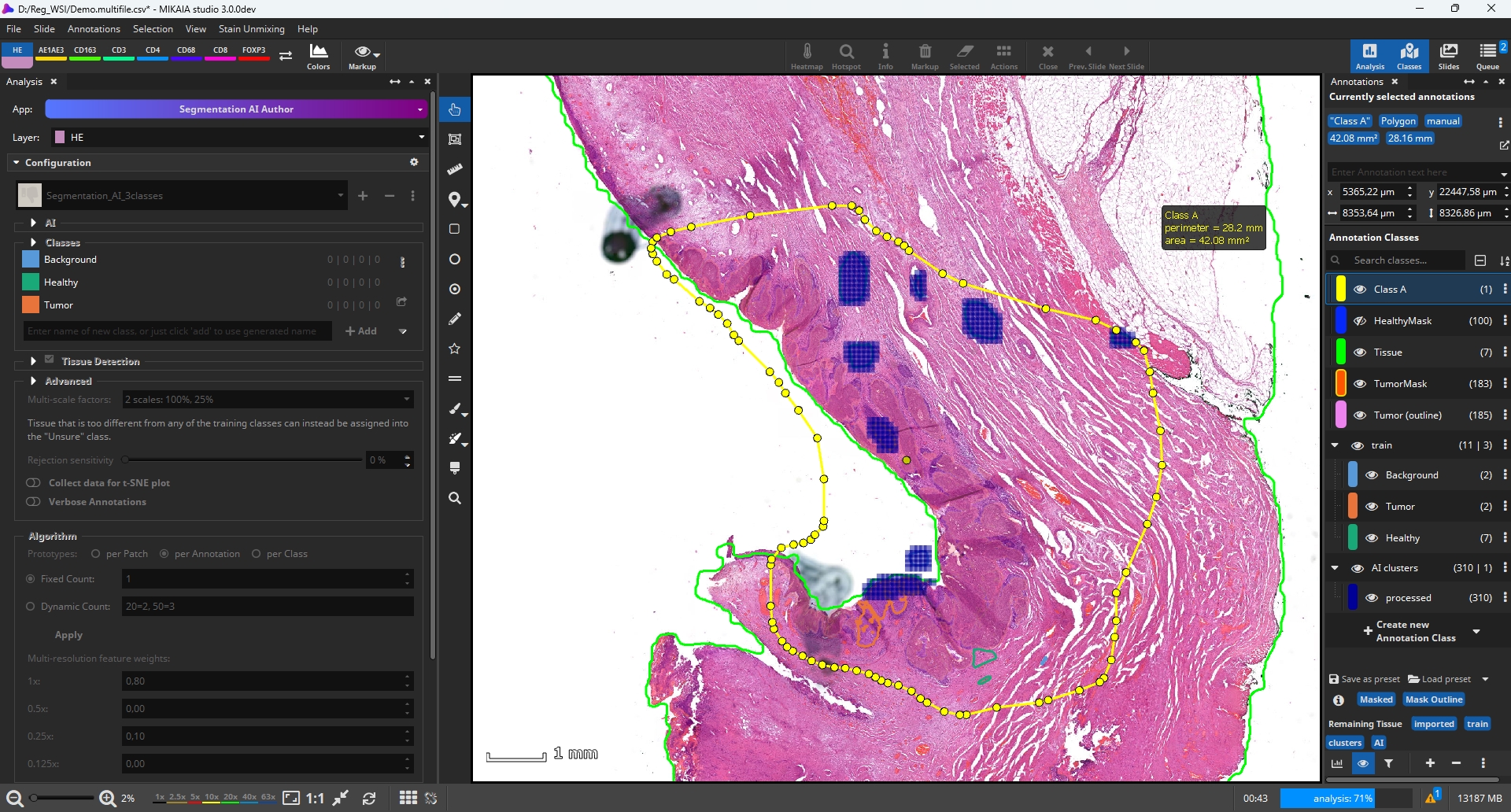Select the Rectangle annotation tool
The image size is (1511, 812).
(455, 229)
